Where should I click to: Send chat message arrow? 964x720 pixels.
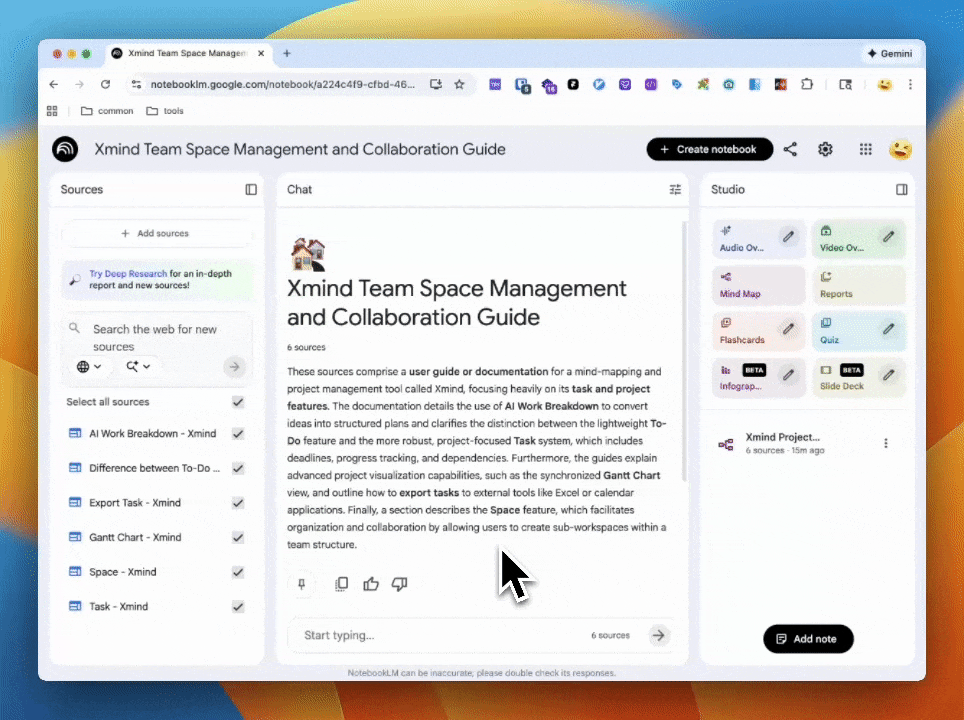(658, 635)
